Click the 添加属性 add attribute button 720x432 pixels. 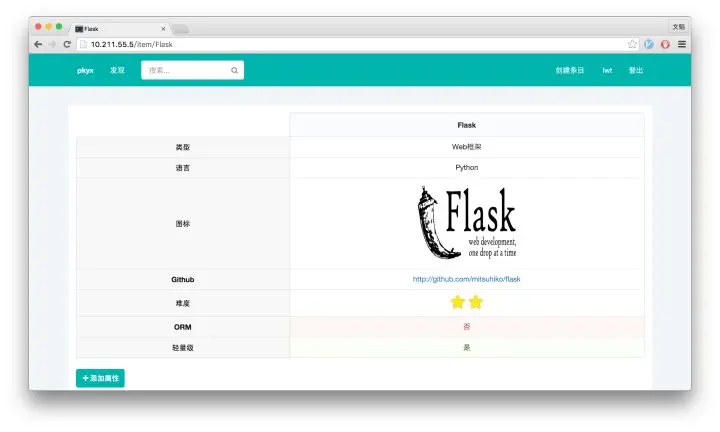point(100,378)
